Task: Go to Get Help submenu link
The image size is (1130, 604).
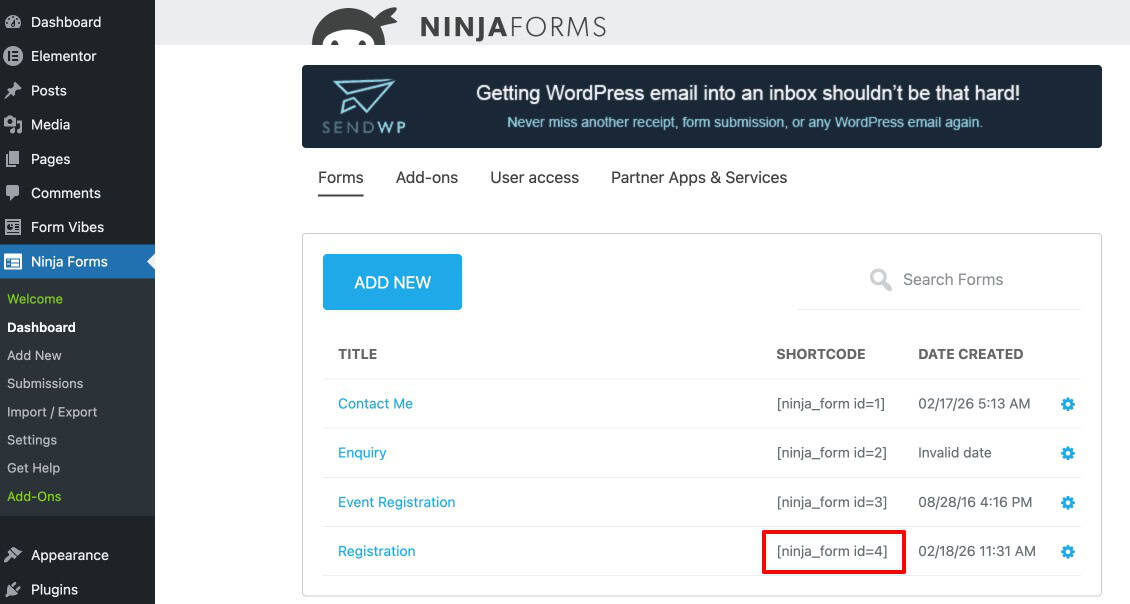Action: [33, 468]
